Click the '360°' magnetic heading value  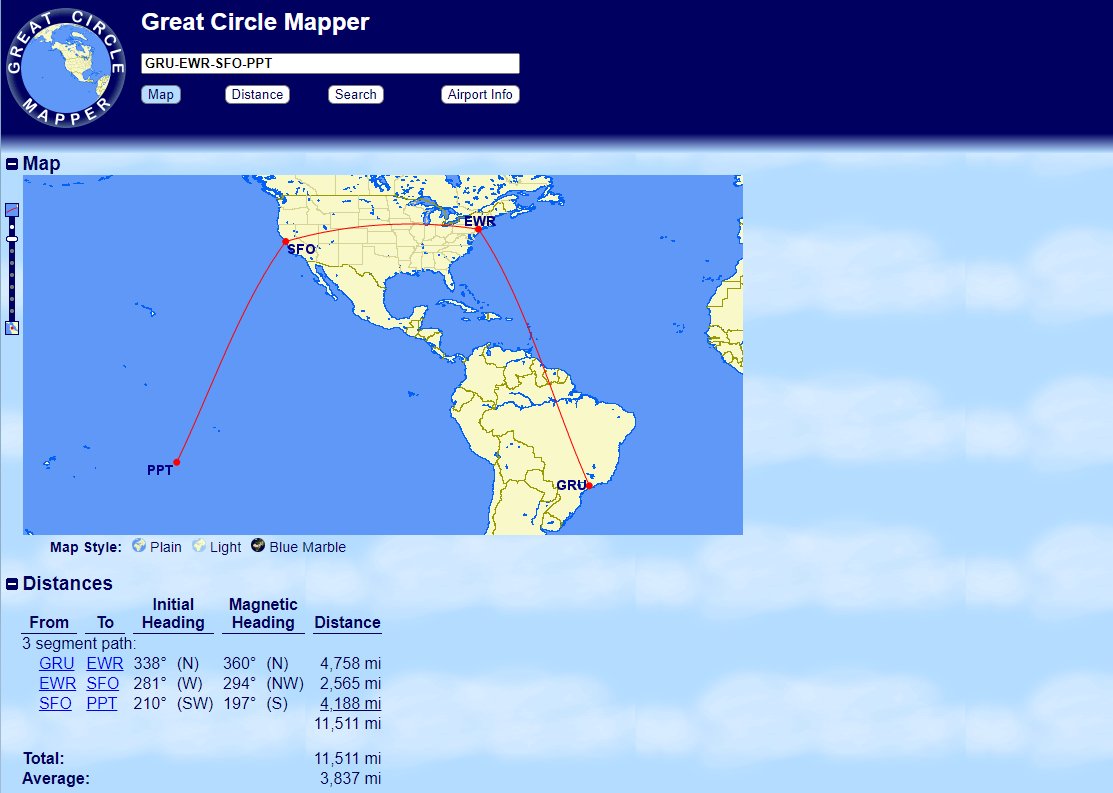point(239,664)
